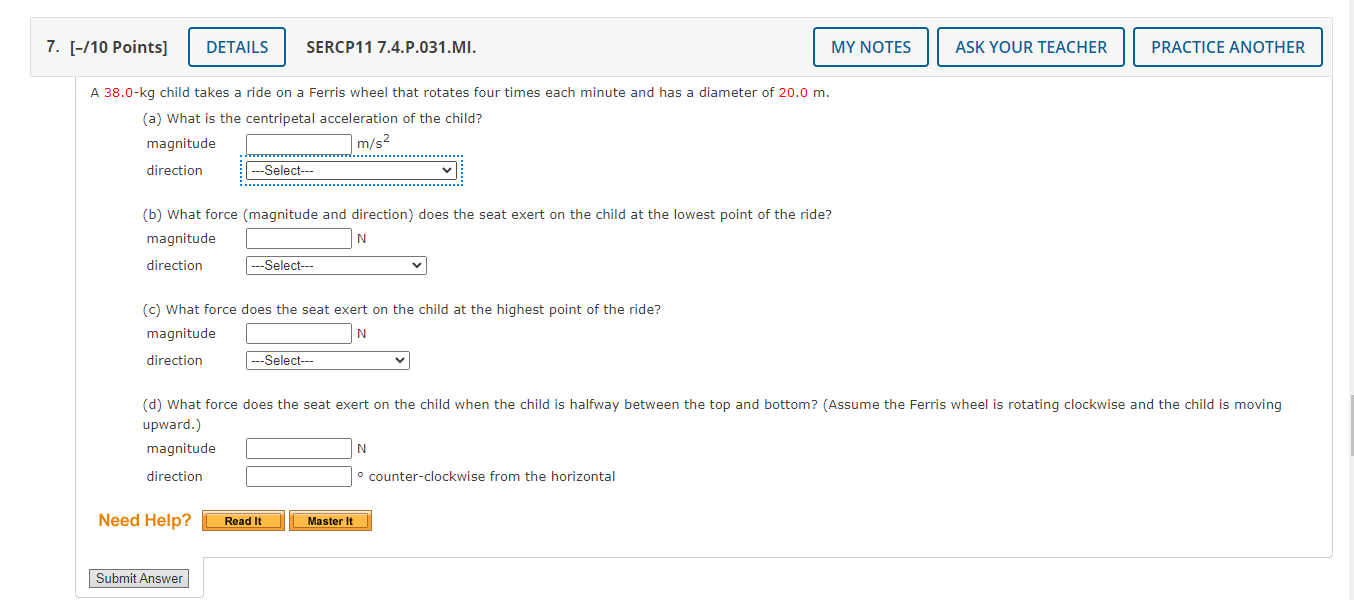1354x600 pixels.
Task: Click the question heading SERCP11 7.4.P.031.MI.
Action: [390, 46]
